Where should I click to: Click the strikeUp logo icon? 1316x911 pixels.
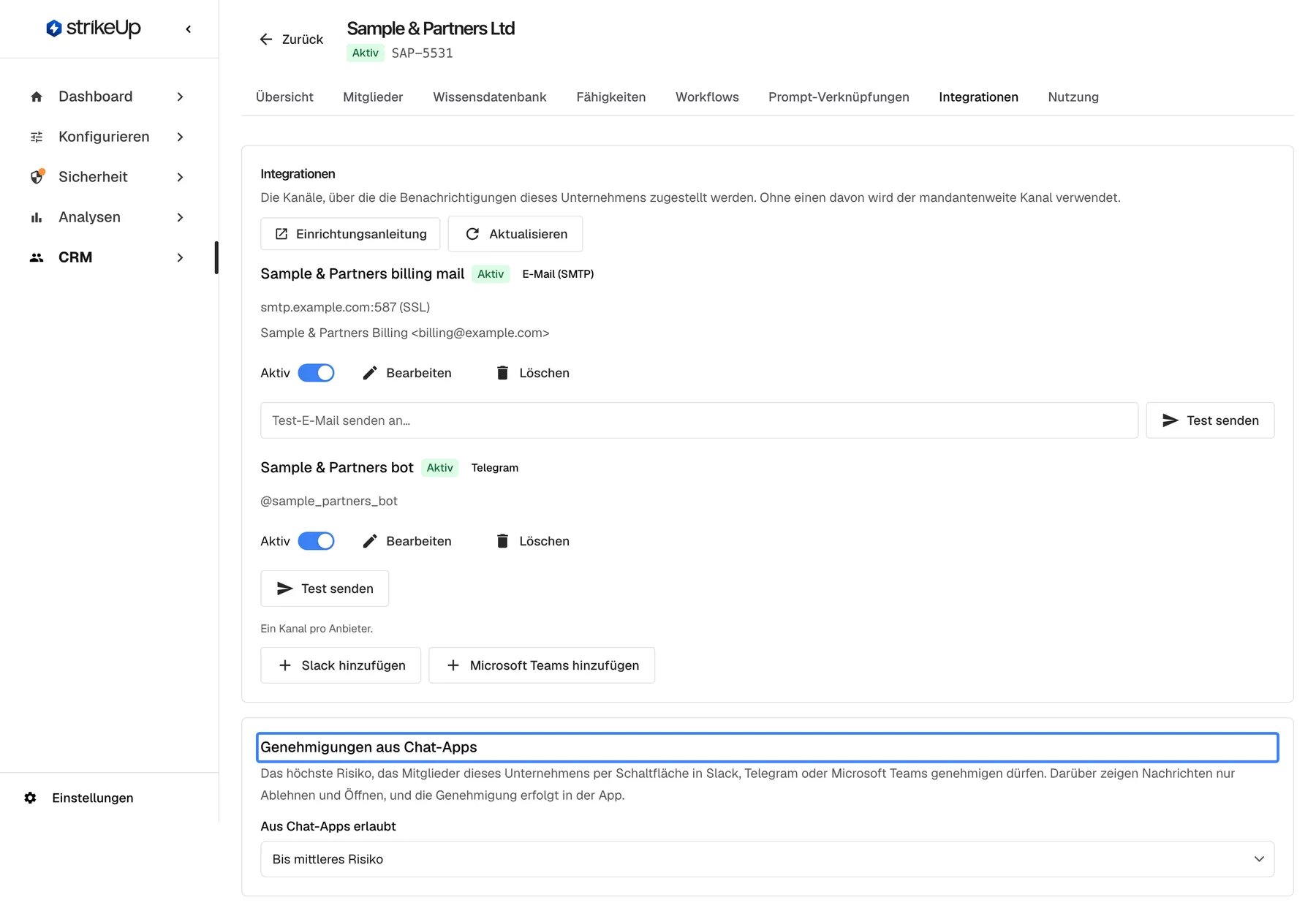click(53, 29)
